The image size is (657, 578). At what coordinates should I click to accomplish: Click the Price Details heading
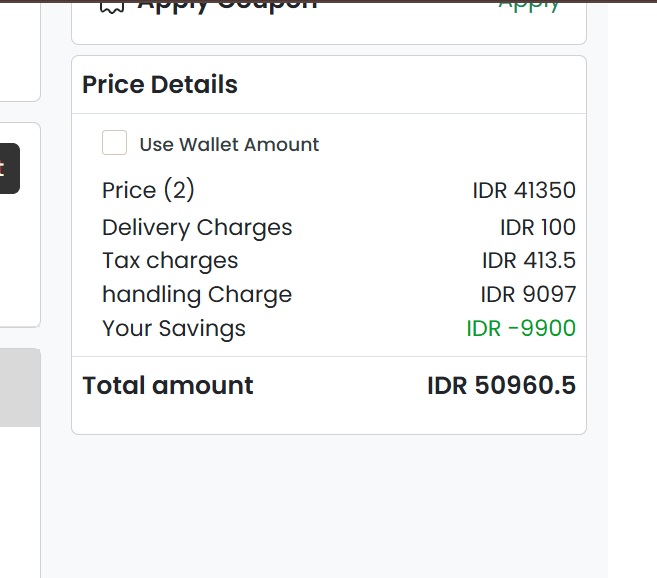coord(160,84)
